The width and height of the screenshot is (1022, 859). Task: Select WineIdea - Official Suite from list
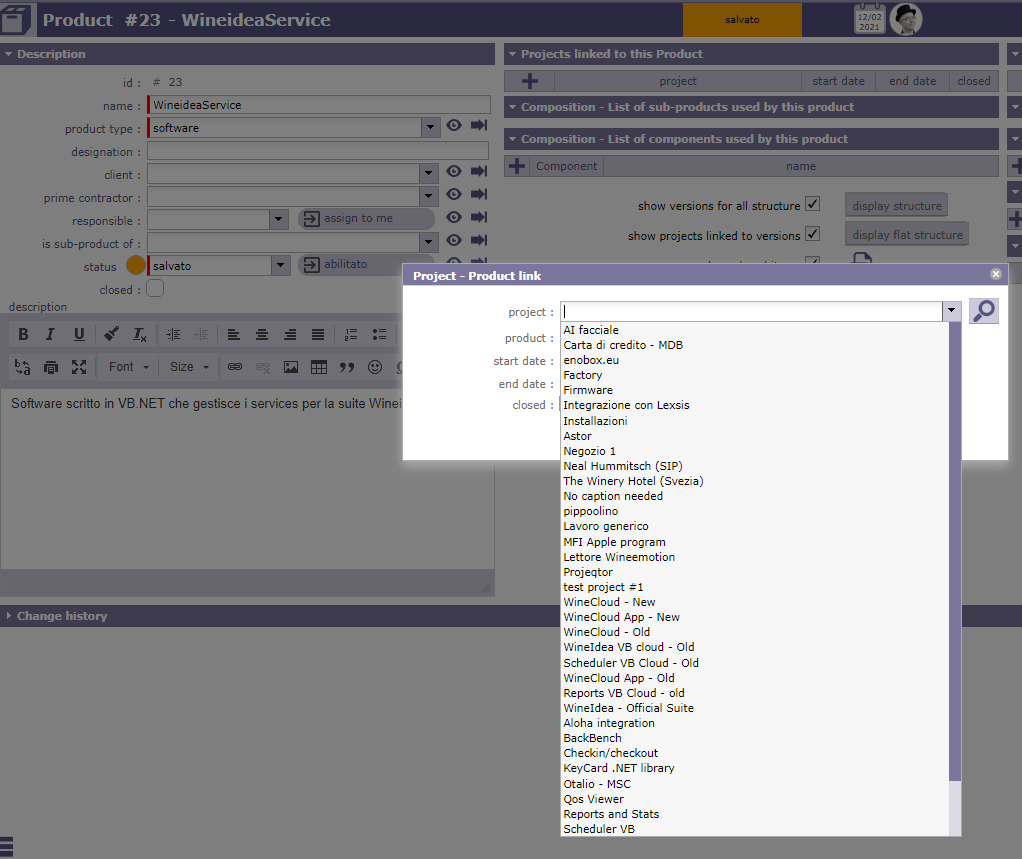(628, 708)
